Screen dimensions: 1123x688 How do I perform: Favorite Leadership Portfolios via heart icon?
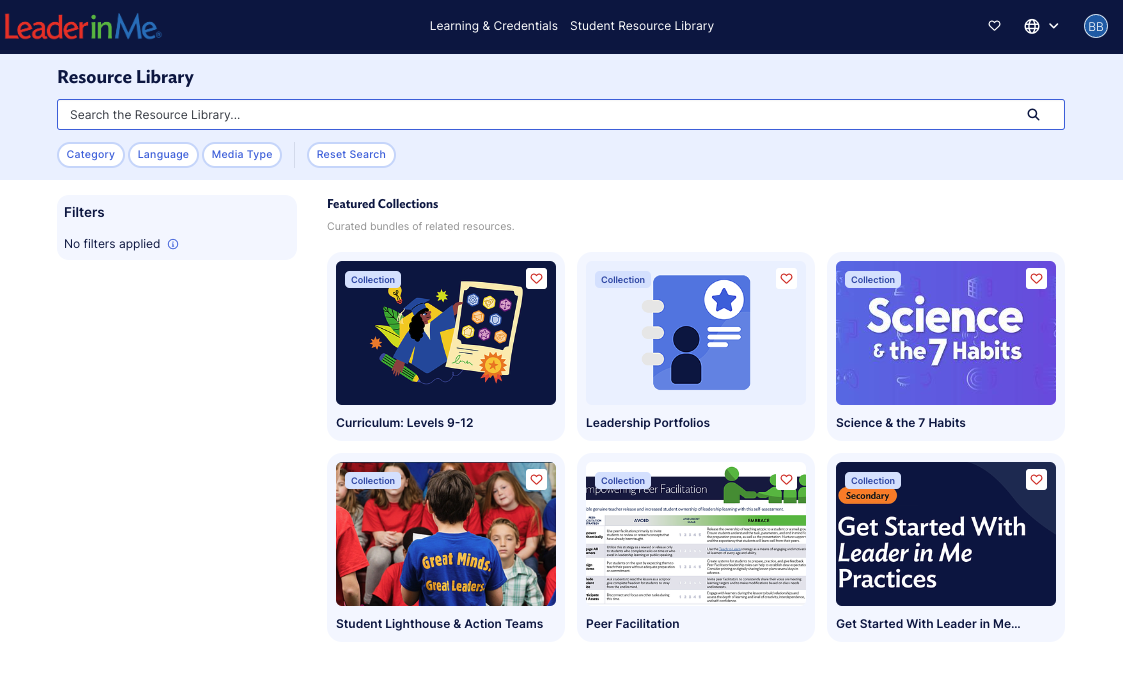[x=786, y=278]
